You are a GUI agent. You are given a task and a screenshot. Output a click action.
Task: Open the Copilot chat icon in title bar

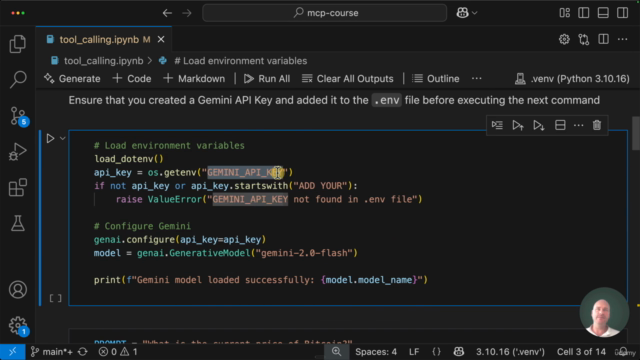[462, 13]
